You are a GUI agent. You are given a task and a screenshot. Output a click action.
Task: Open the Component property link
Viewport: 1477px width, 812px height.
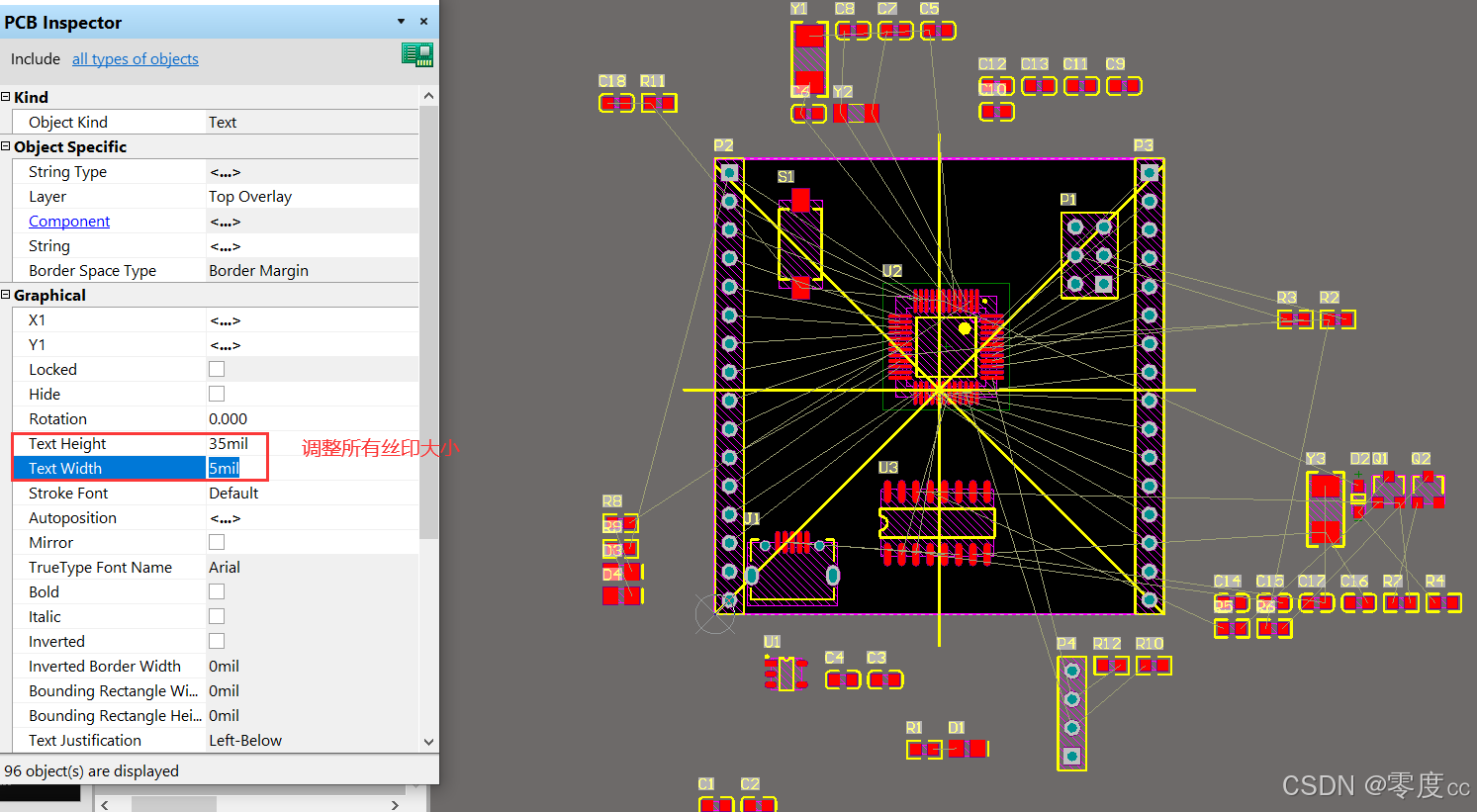coord(69,222)
